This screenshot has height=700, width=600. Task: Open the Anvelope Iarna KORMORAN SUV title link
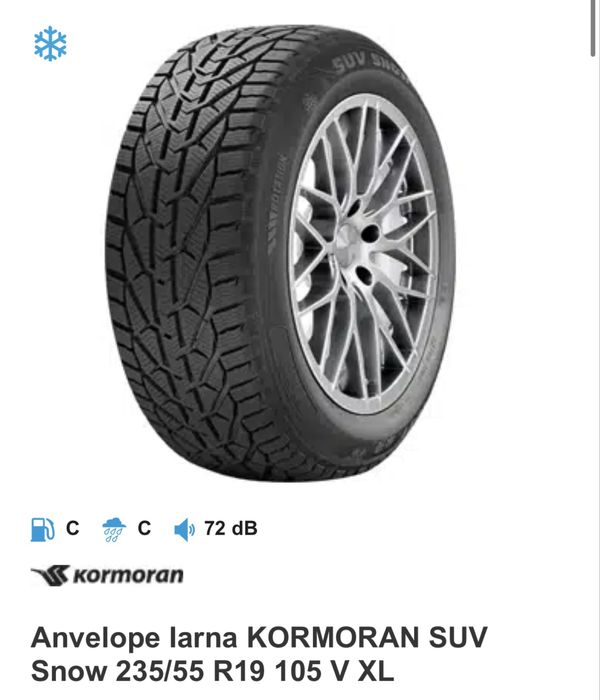tap(259, 654)
